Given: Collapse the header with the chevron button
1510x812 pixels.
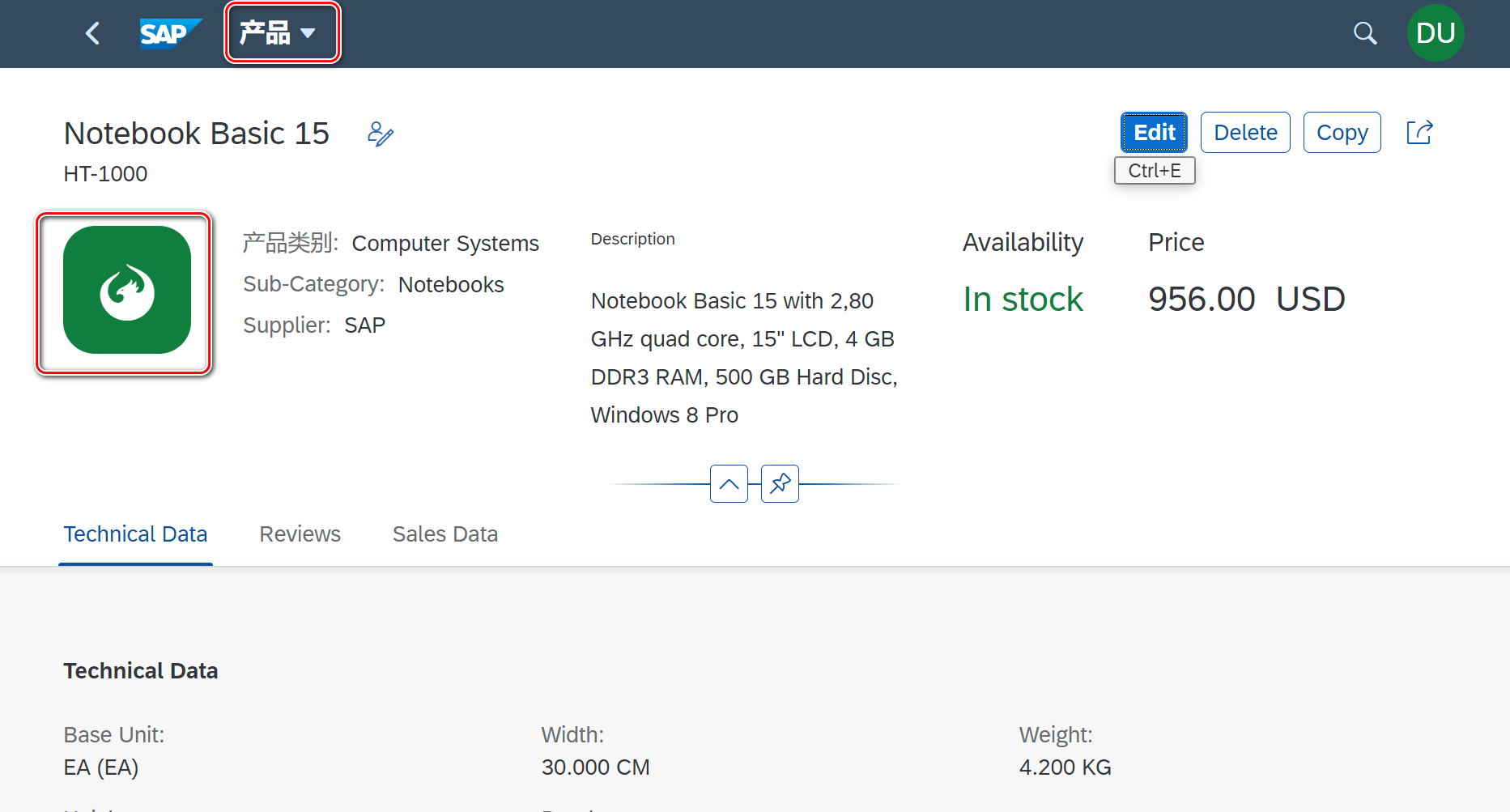Looking at the screenshot, I should click(729, 483).
